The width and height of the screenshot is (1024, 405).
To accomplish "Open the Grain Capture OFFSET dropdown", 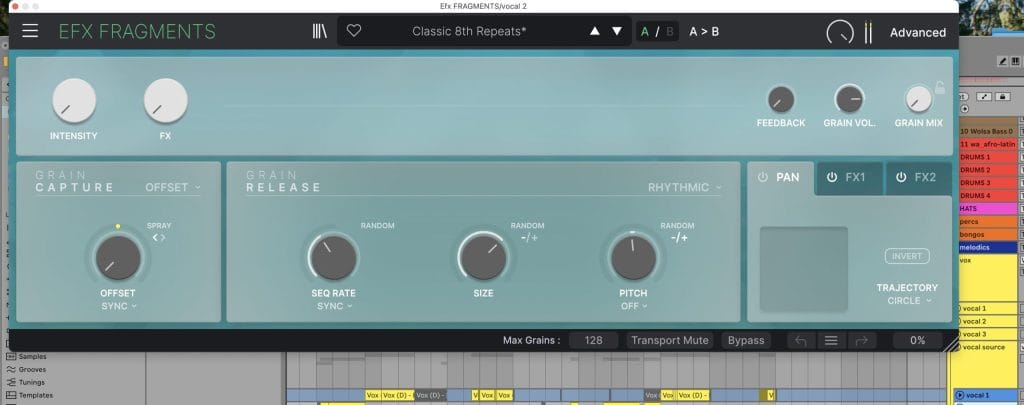I will [173, 187].
